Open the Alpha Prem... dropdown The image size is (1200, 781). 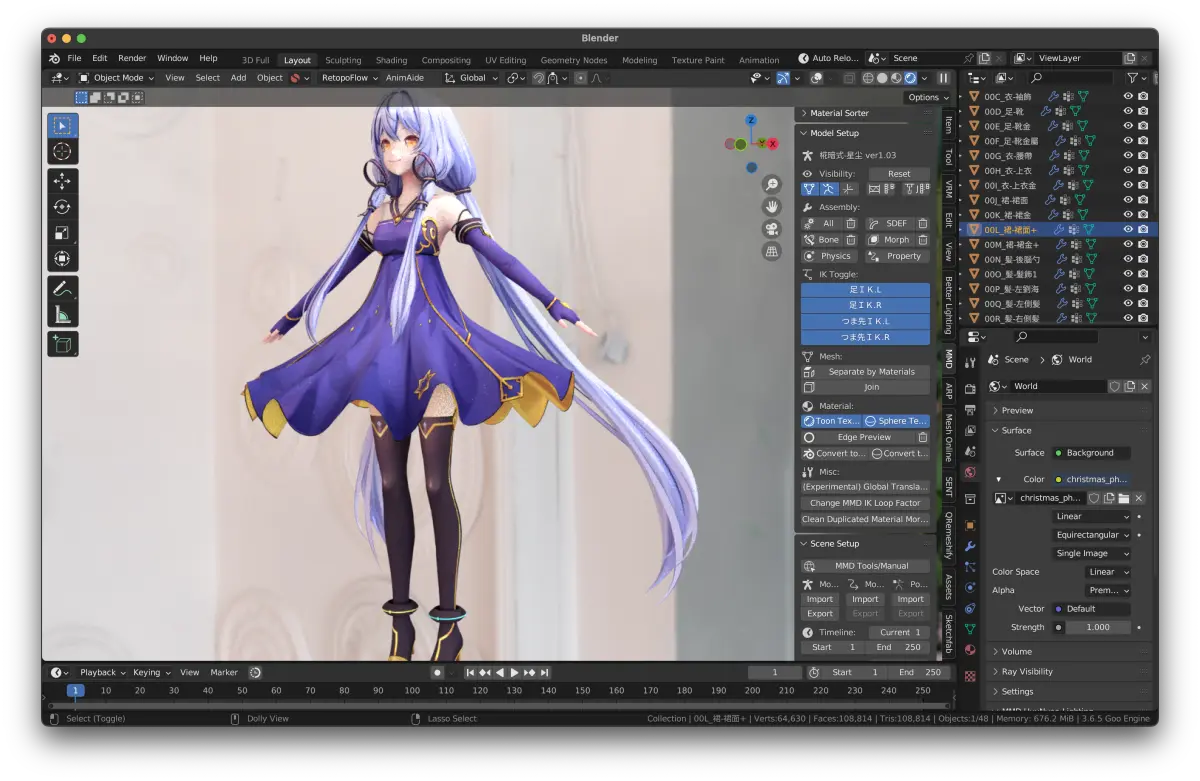coord(1108,590)
